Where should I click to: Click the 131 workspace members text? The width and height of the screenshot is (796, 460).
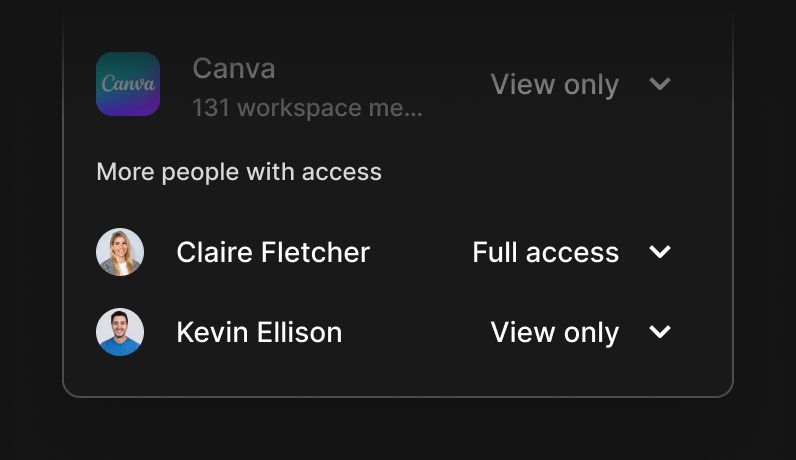click(307, 108)
